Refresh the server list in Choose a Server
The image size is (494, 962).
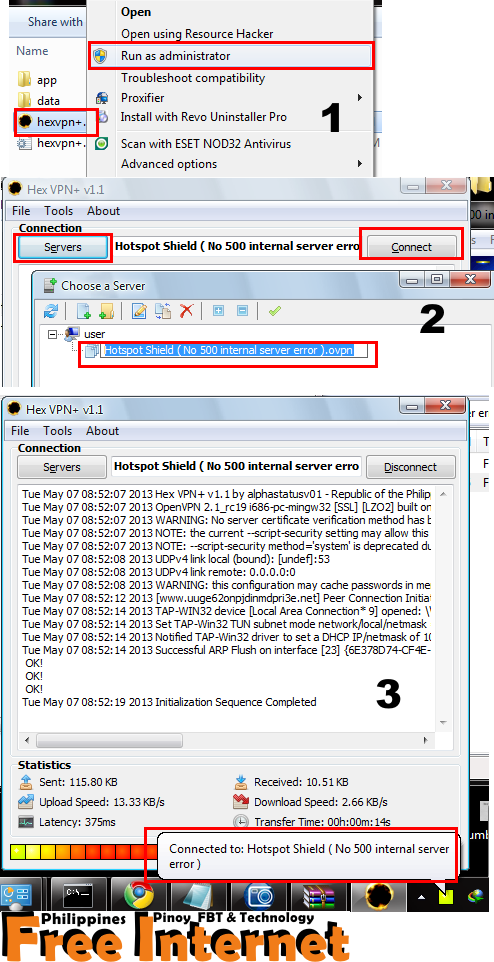(x=50, y=311)
